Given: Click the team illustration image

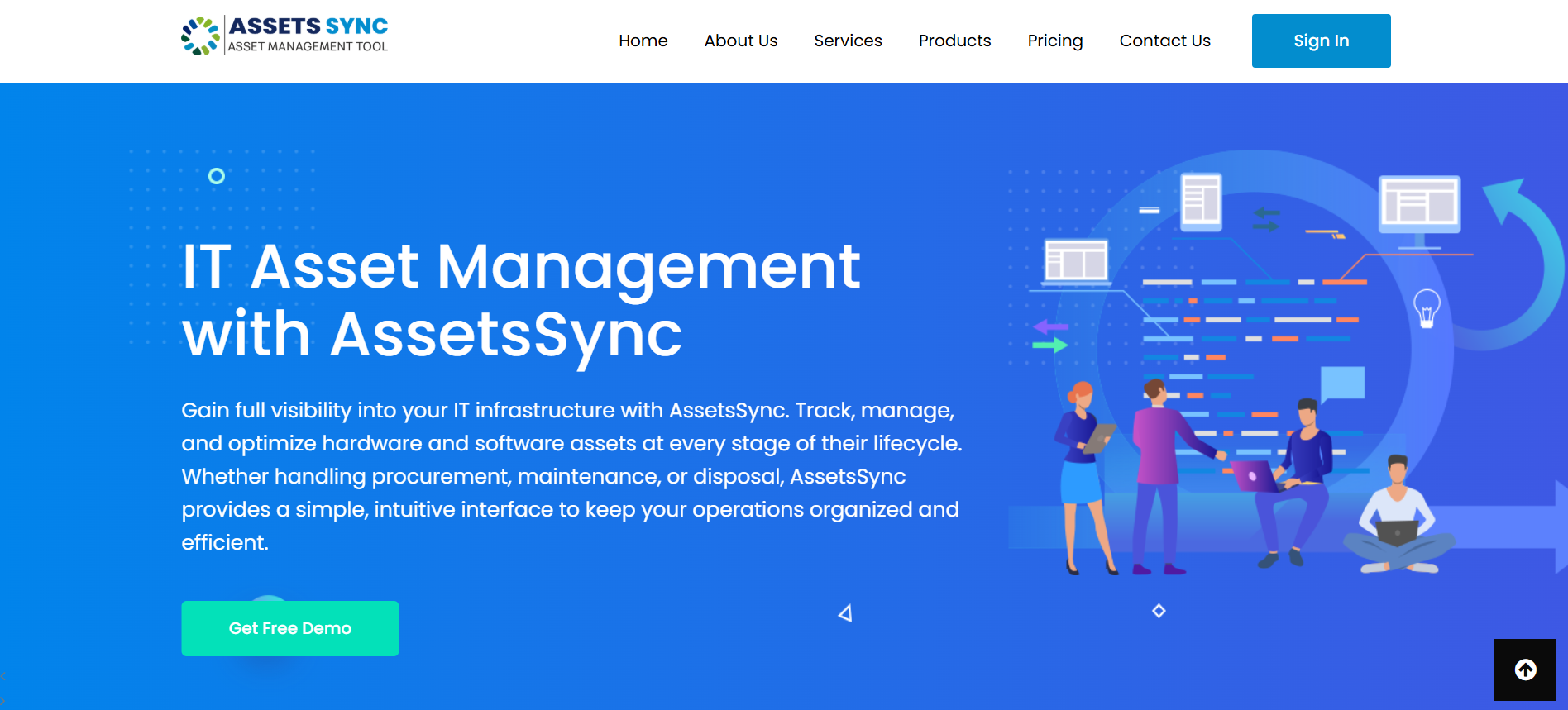Looking at the screenshot, I should pyautogui.click(x=1287, y=364).
